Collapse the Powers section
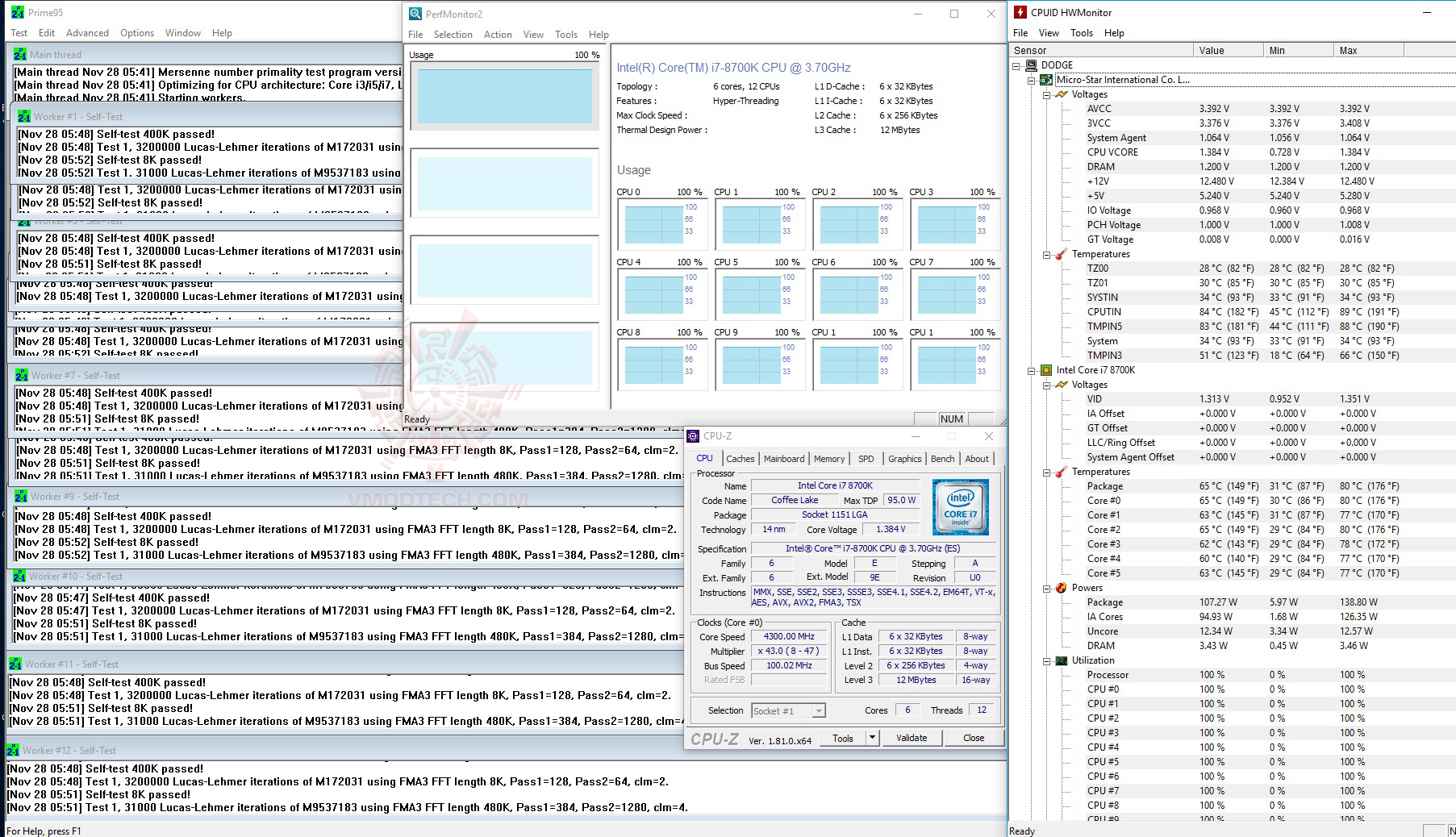Screen dimensions: 1456x837 pyautogui.click(x=1047, y=589)
